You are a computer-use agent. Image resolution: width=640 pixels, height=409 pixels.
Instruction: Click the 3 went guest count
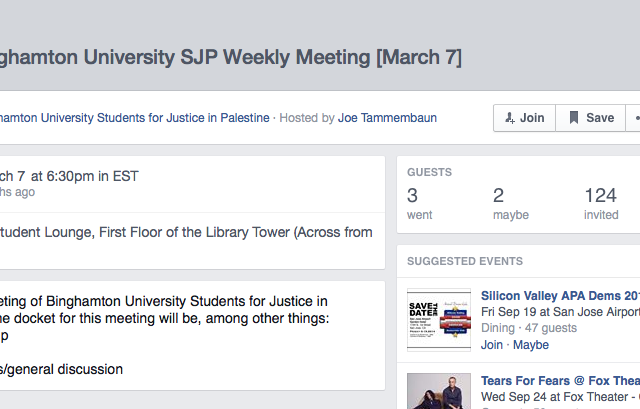click(x=420, y=204)
